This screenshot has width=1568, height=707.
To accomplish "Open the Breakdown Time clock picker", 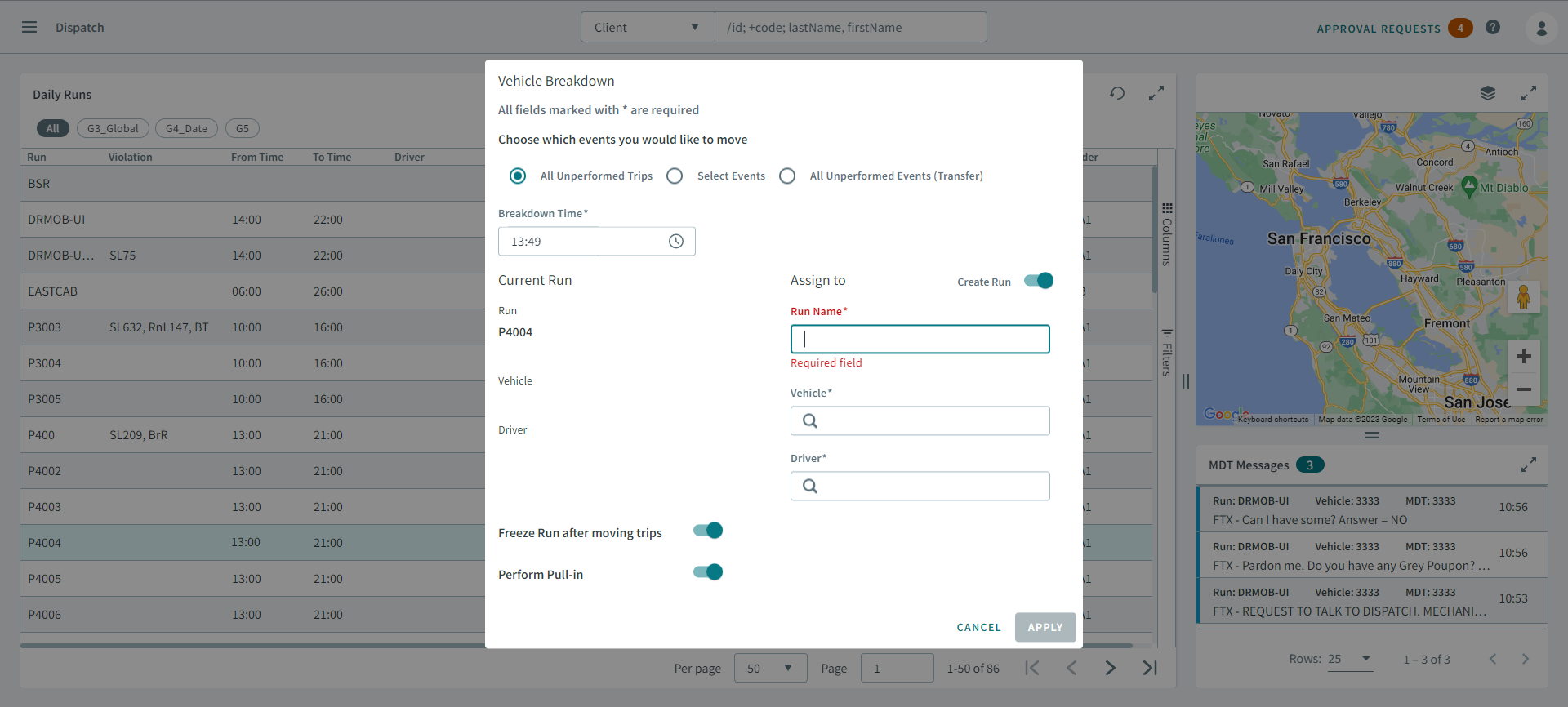I will (x=676, y=241).
